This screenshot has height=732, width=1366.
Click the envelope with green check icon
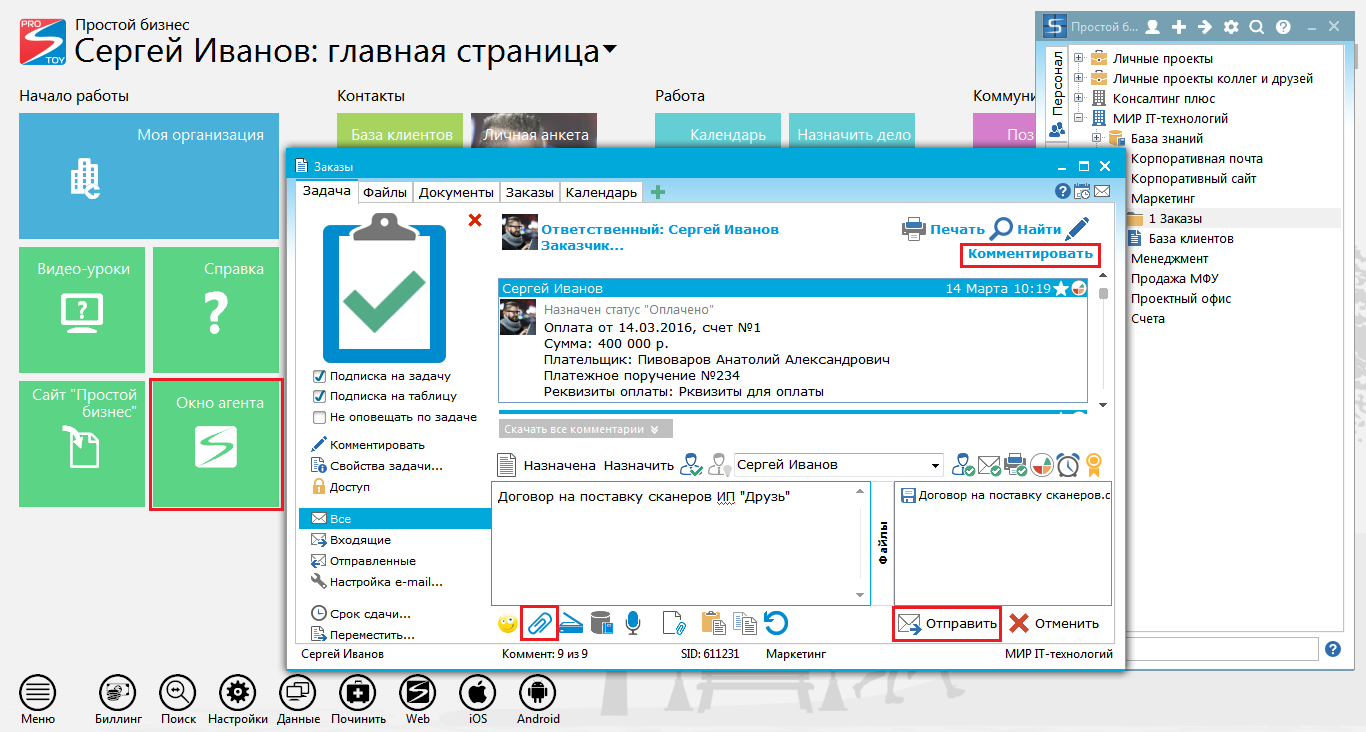tap(989, 465)
